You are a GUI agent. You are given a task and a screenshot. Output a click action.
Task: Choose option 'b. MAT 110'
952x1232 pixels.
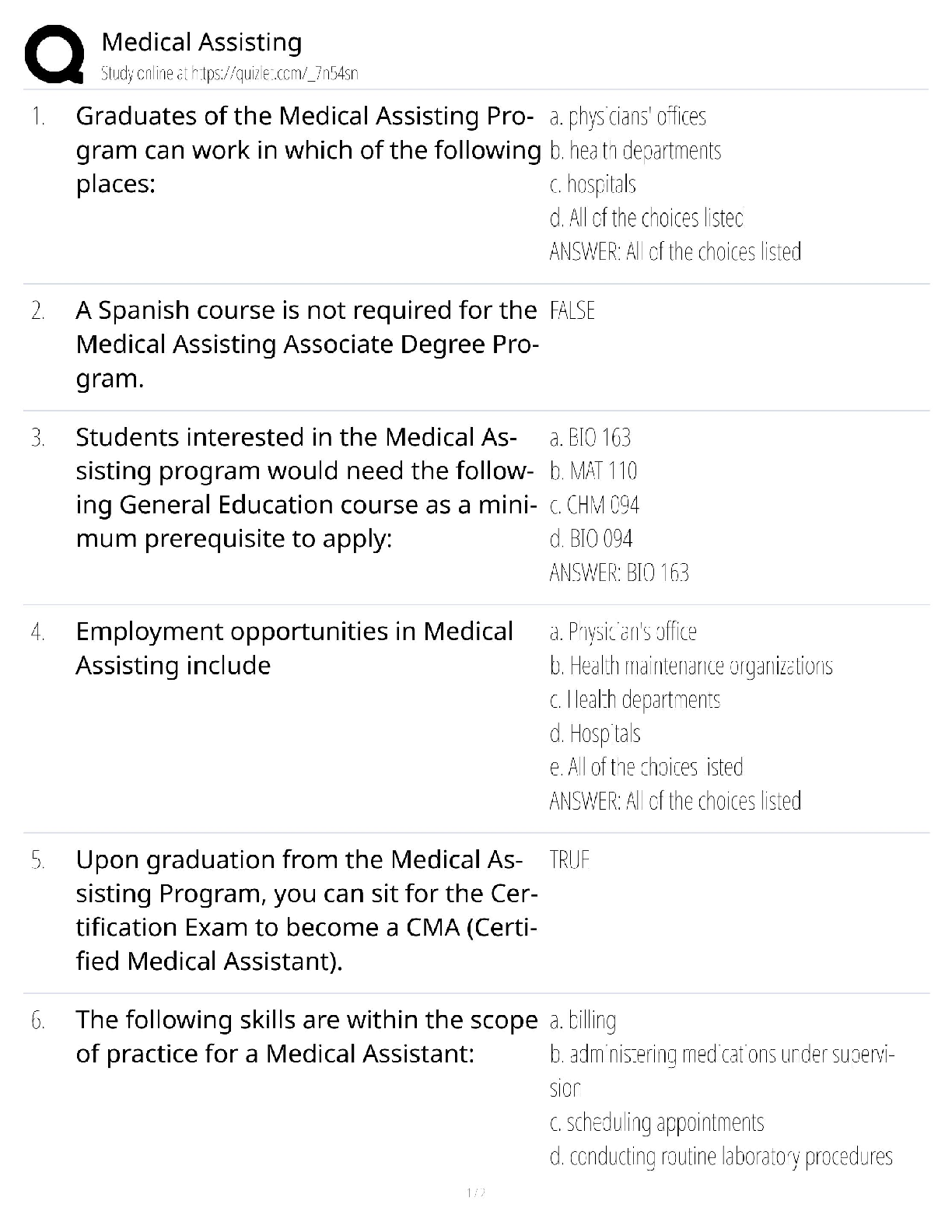593,471
